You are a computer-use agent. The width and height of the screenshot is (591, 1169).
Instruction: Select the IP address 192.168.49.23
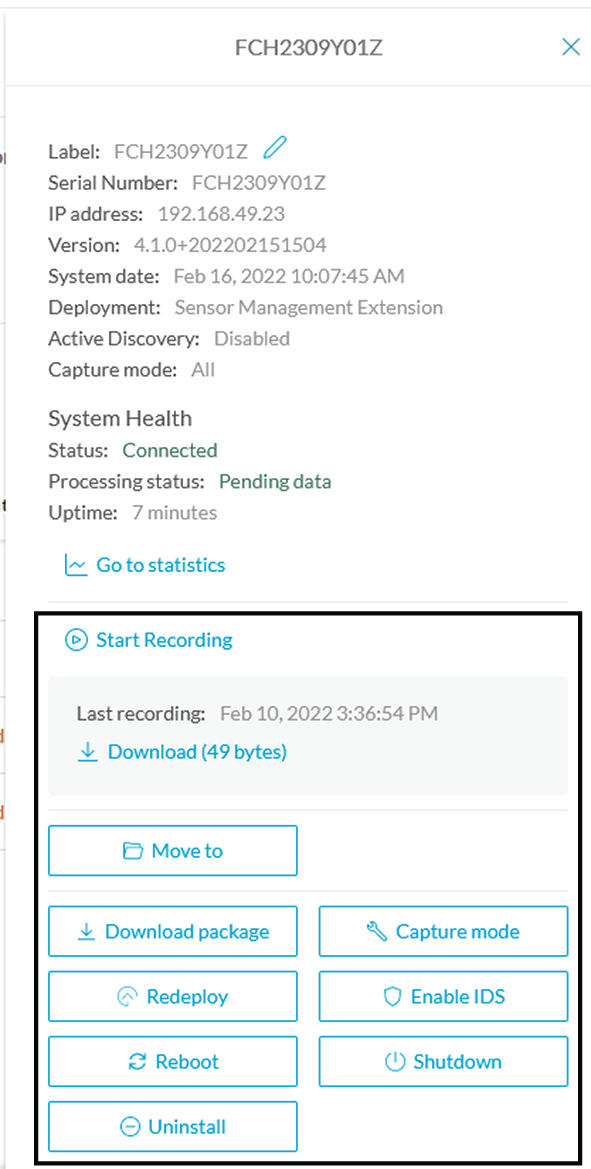coord(221,214)
